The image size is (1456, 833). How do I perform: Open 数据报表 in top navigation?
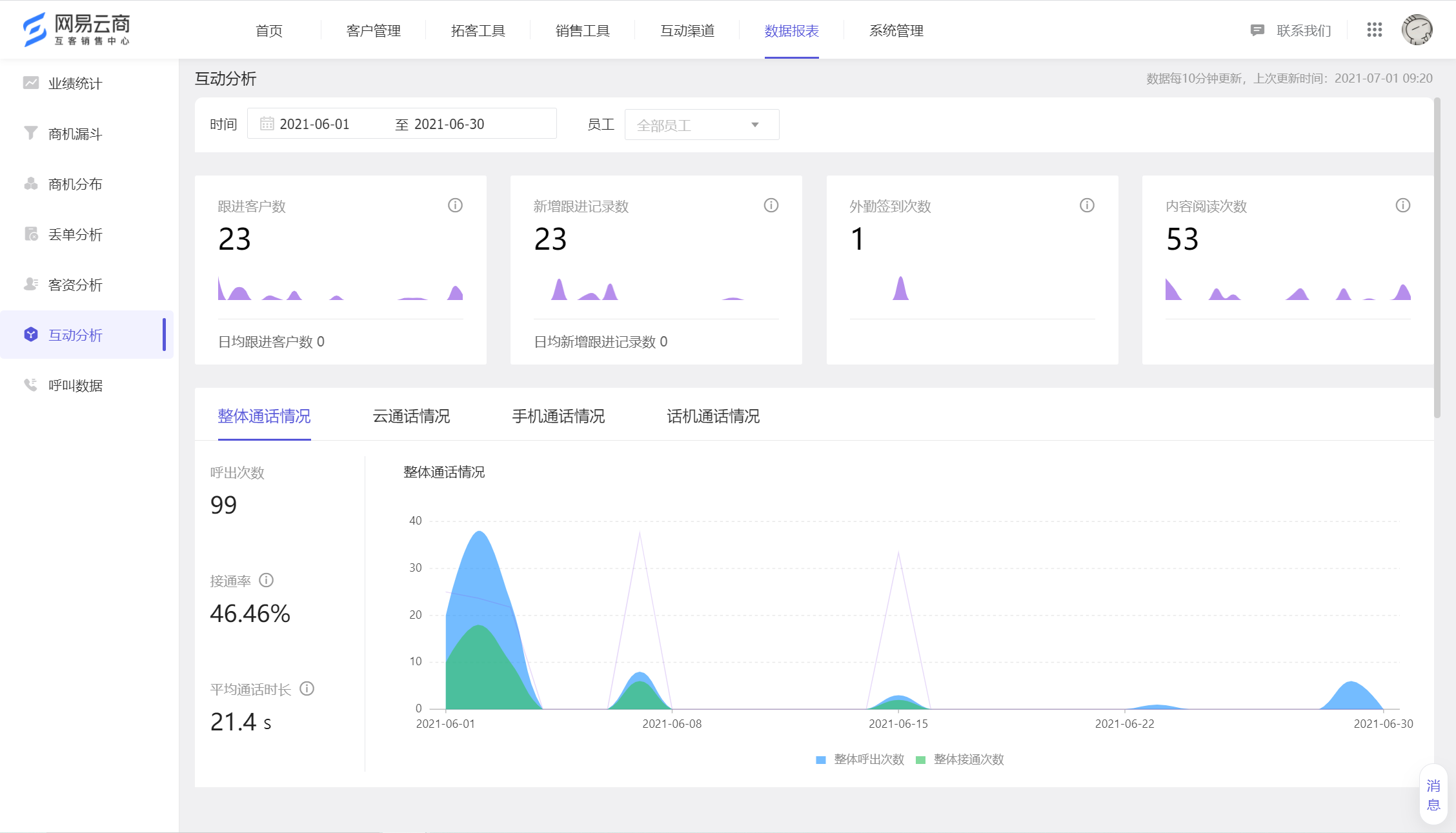792,30
